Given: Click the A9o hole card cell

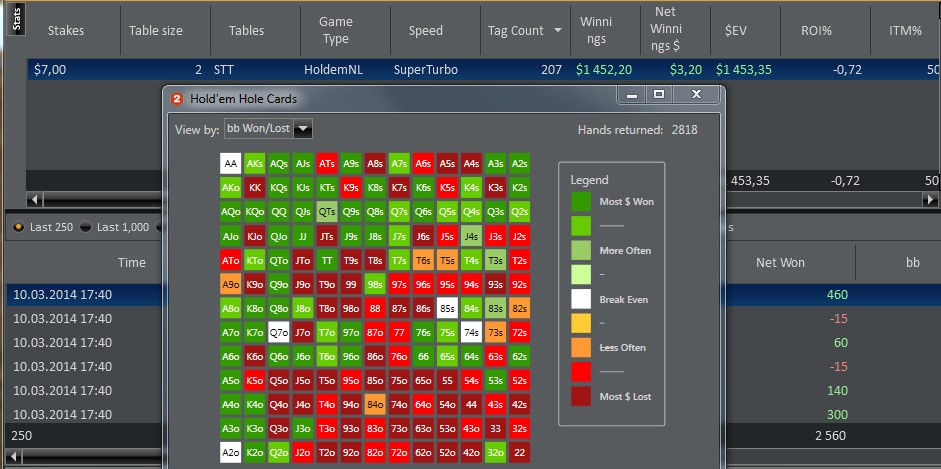Looking at the screenshot, I should pos(230,284).
